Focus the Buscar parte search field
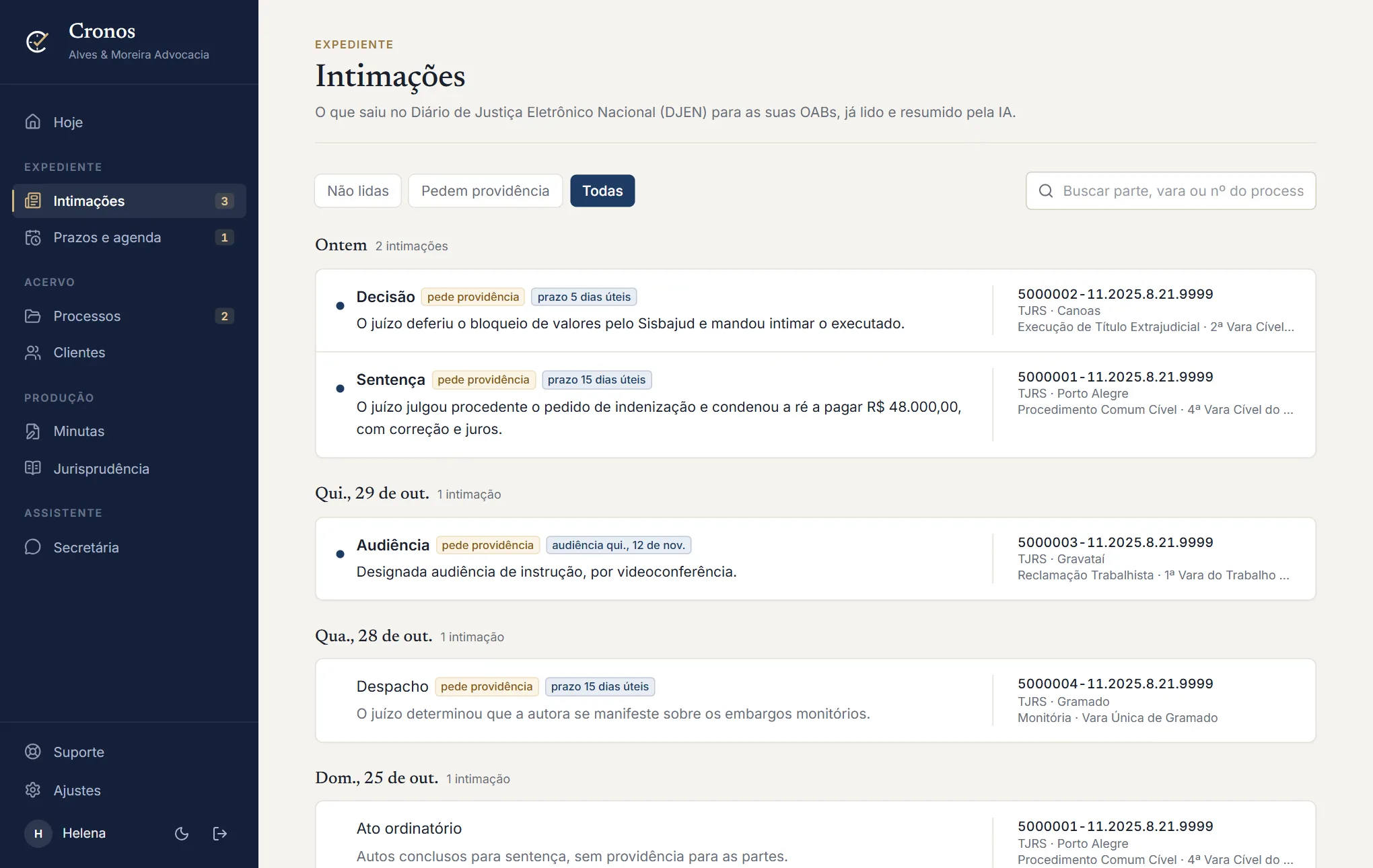The width and height of the screenshot is (1373, 868). click(1170, 191)
